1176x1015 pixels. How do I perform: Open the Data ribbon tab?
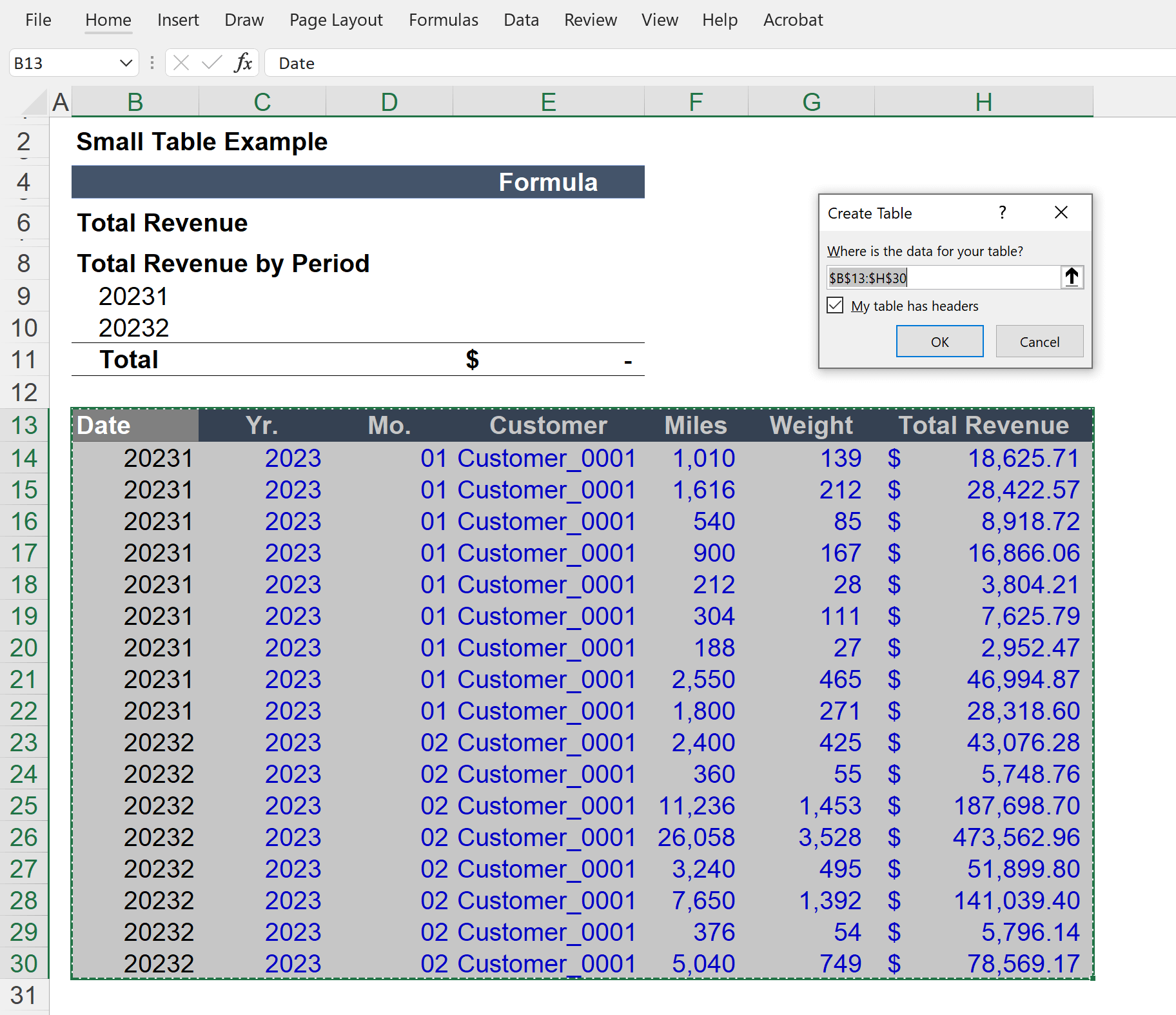pos(521,20)
